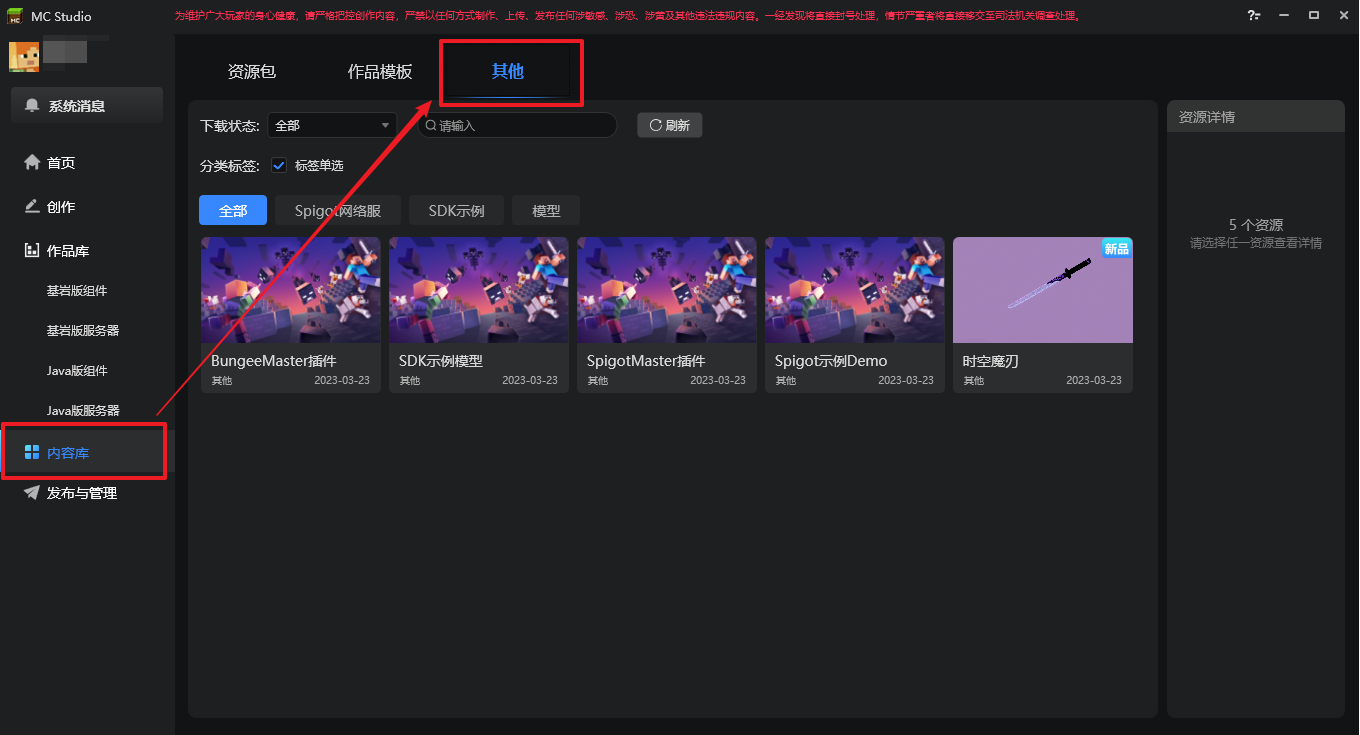This screenshot has width=1360, height=735.
Task: Open the 下载状态 dropdown
Action: [332, 125]
